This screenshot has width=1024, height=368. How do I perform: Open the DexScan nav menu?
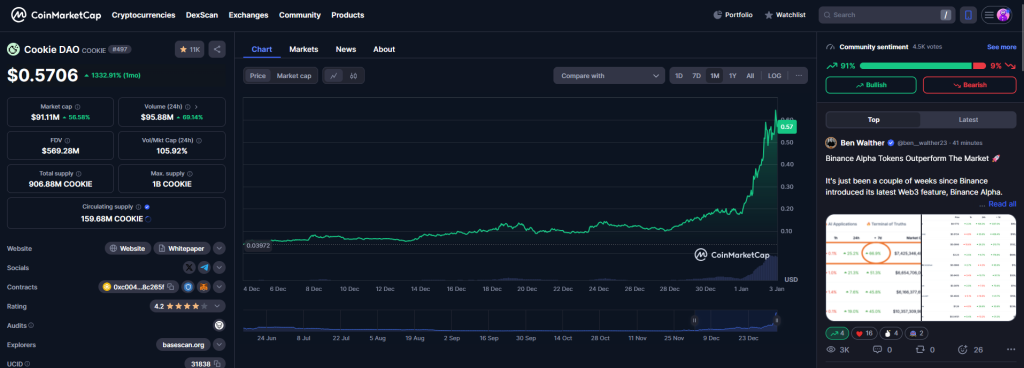point(202,14)
